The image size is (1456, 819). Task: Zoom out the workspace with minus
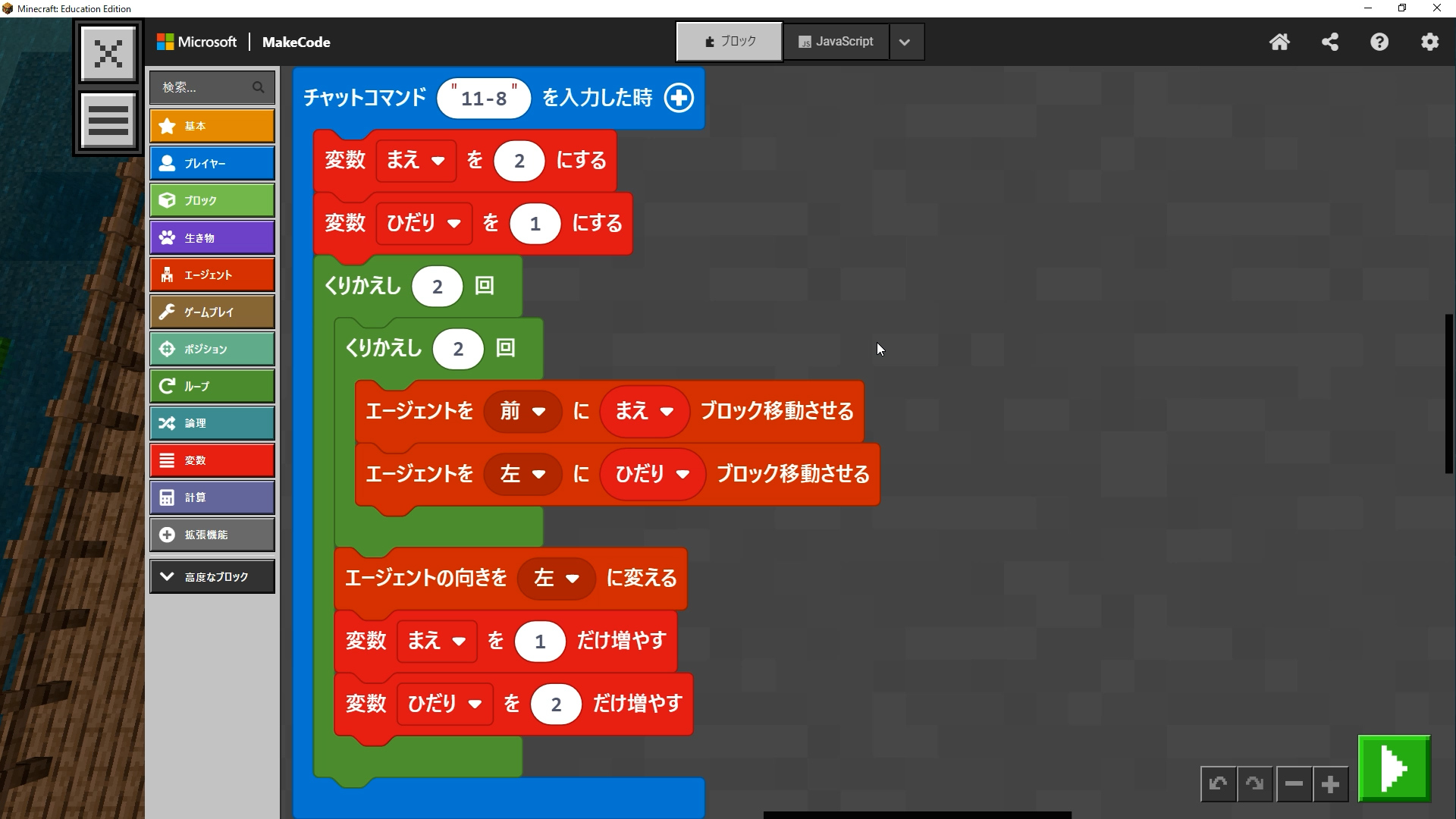tap(1294, 784)
